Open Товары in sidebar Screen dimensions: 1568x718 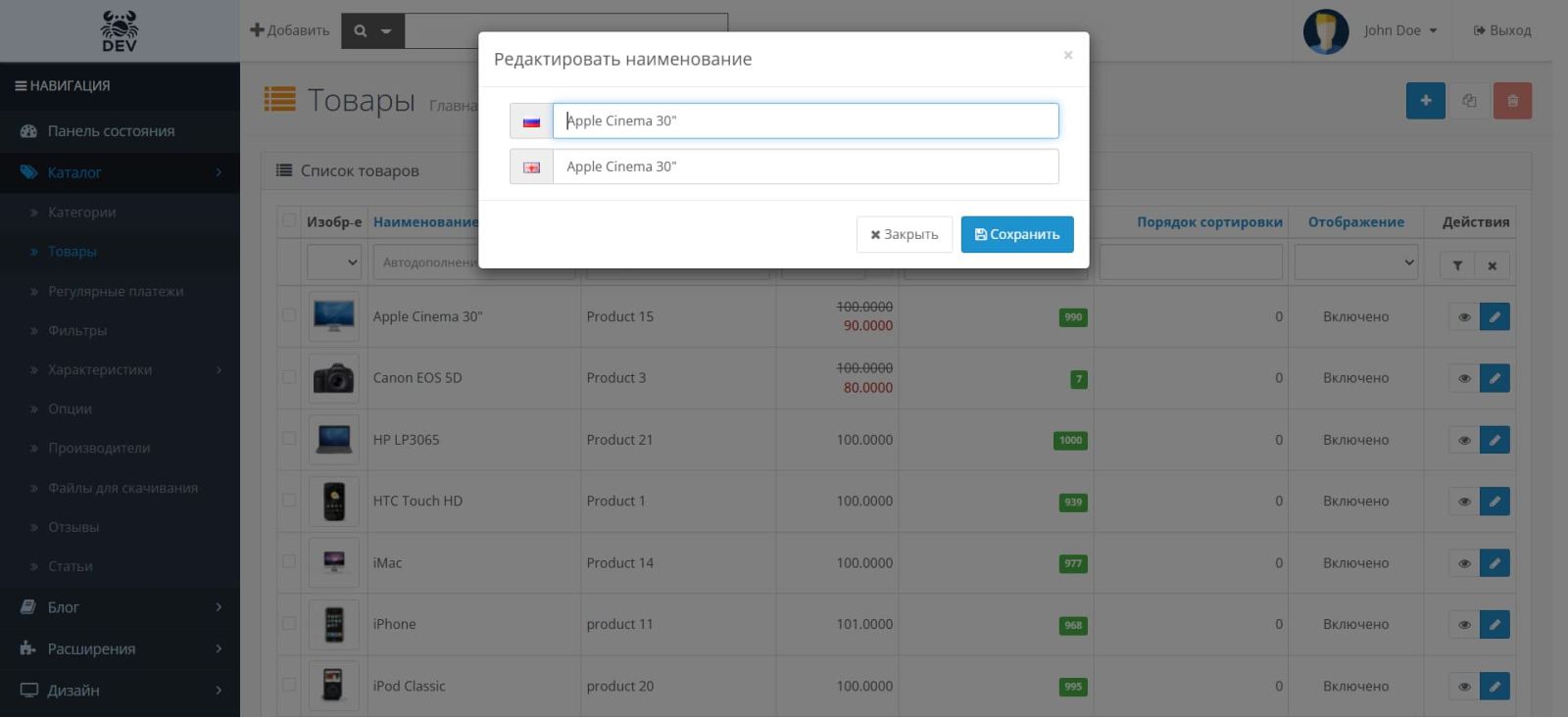point(72,251)
